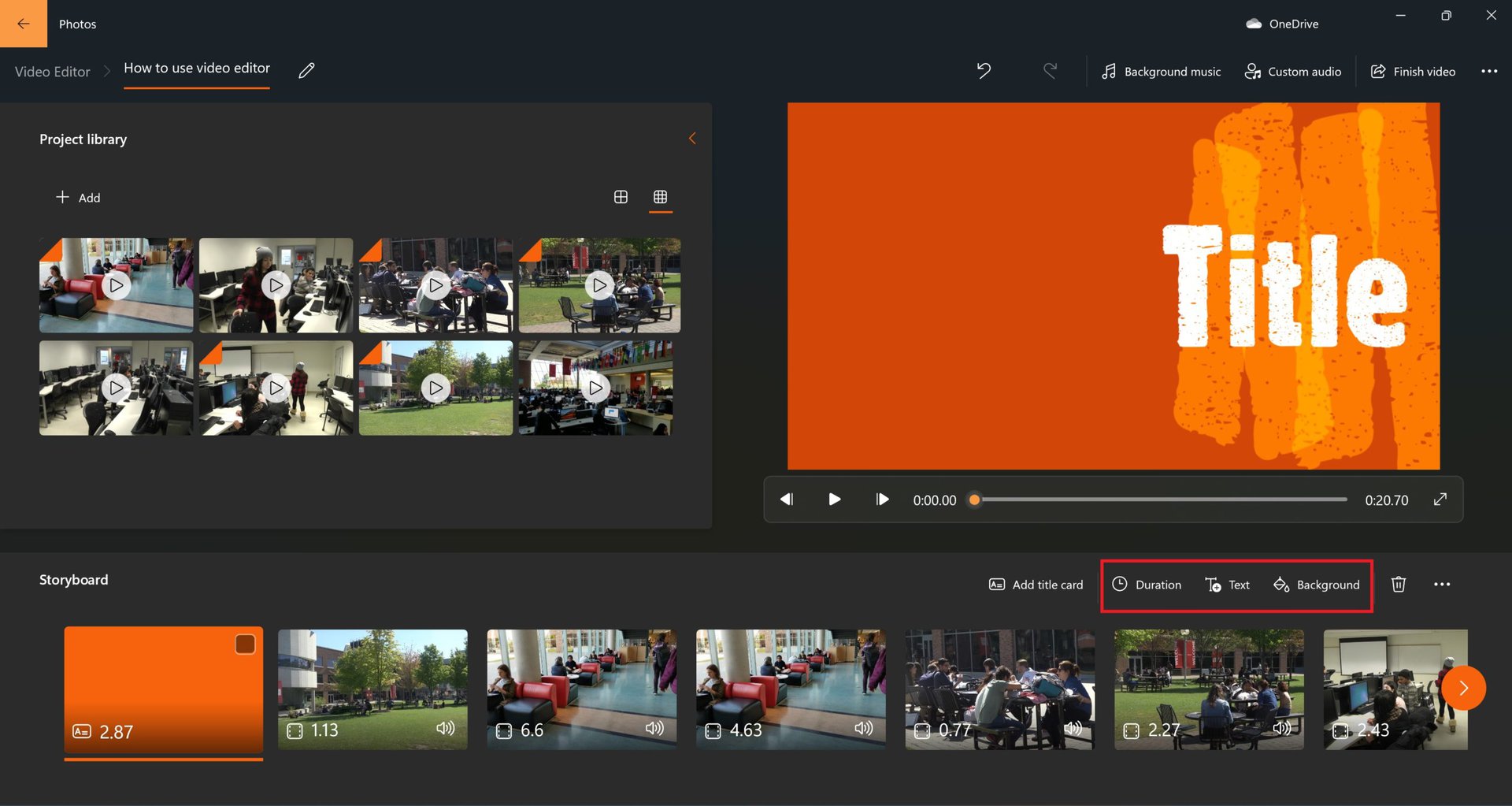Open the top toolbar more options menu

(1489, 72)
